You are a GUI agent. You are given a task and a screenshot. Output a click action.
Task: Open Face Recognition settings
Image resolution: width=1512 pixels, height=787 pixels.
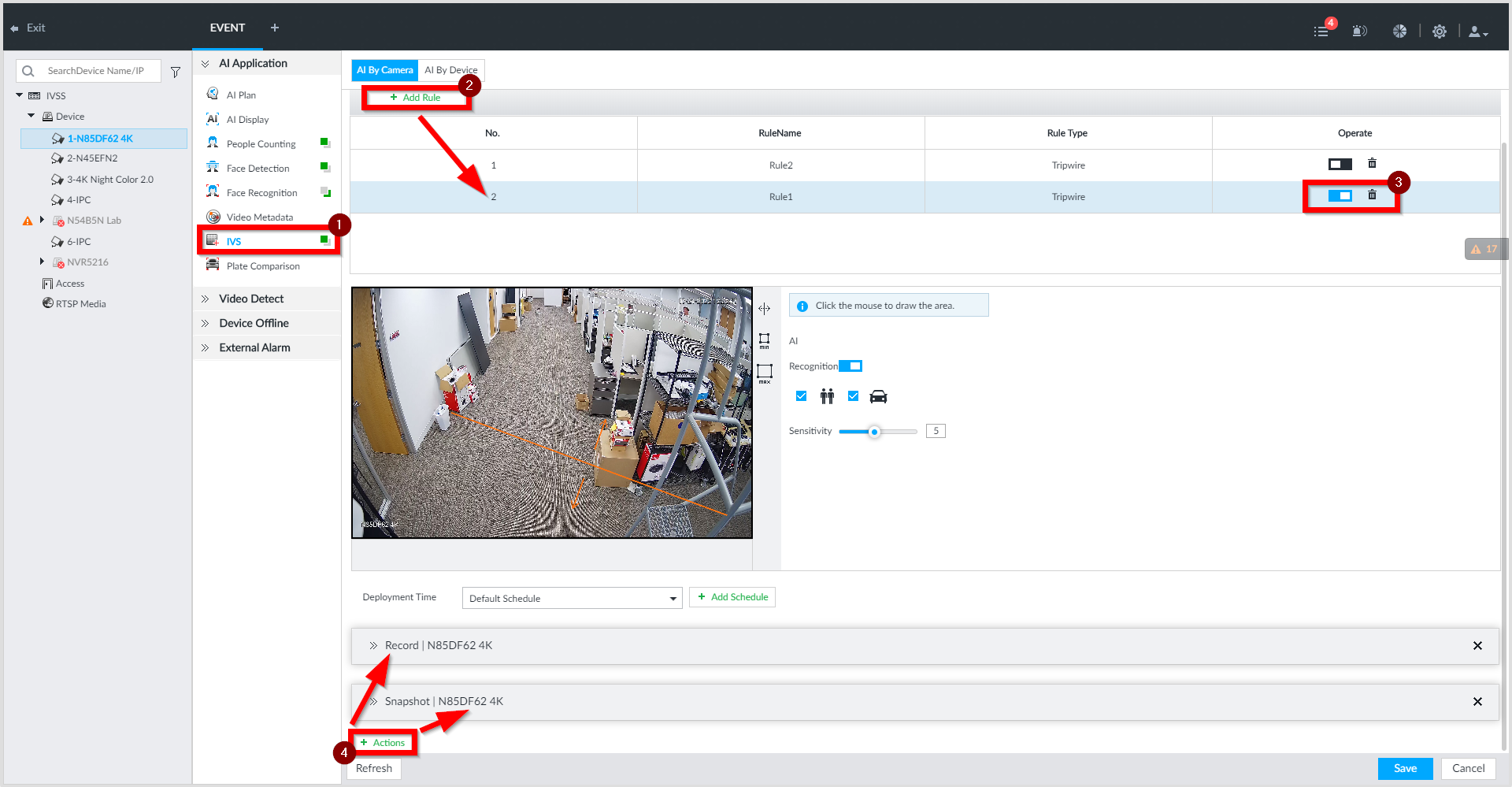(261, 192)
